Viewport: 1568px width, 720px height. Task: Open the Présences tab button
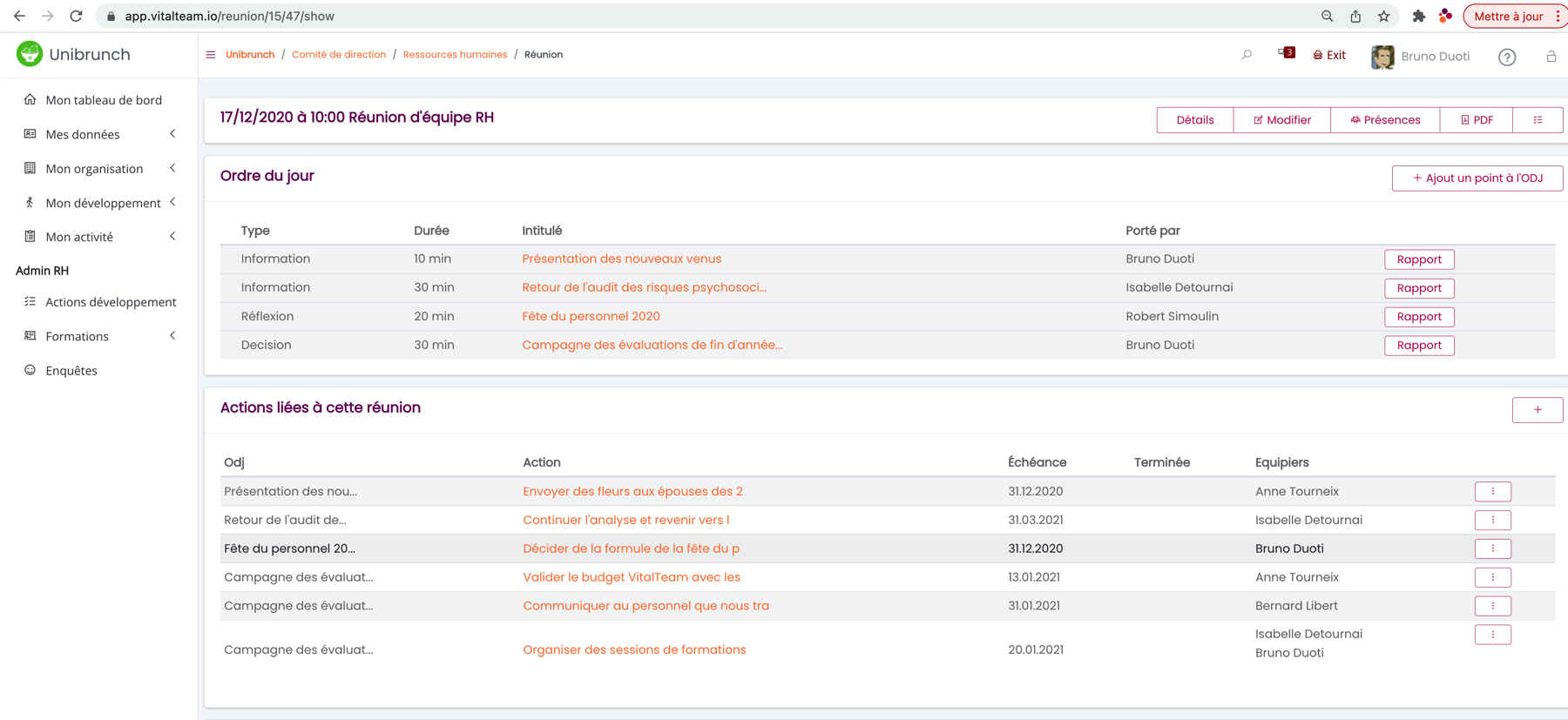1384,120
